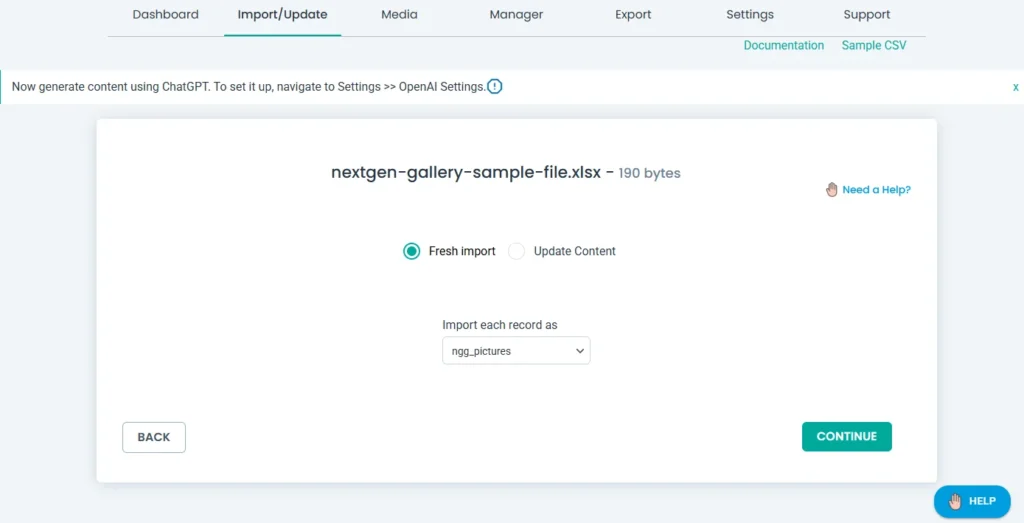Switch to the Settings tab
The width and height of the screenshot is (1024, 523).
pos(750,15)
